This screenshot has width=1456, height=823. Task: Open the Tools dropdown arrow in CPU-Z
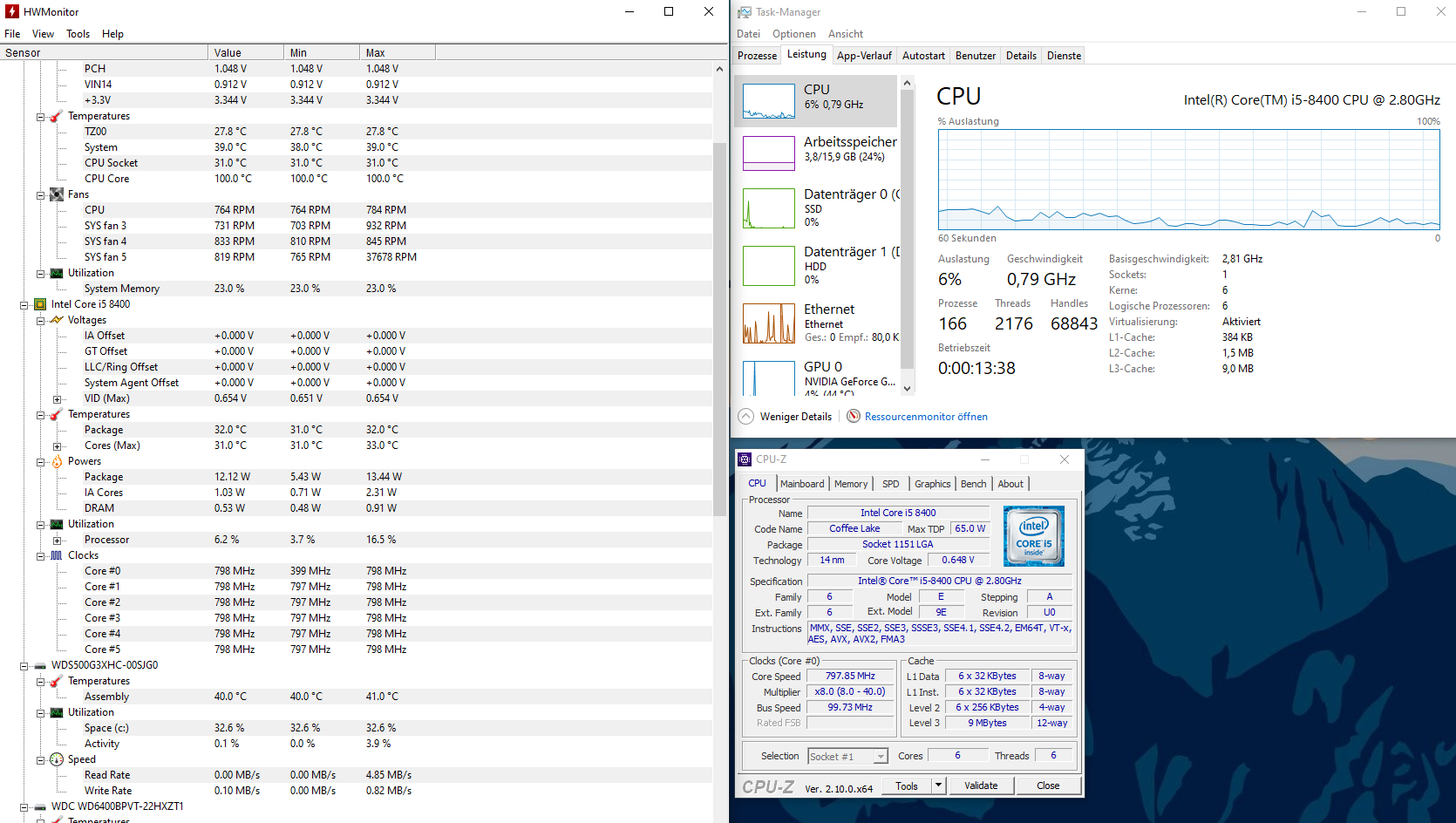click(x=938, y=786)
